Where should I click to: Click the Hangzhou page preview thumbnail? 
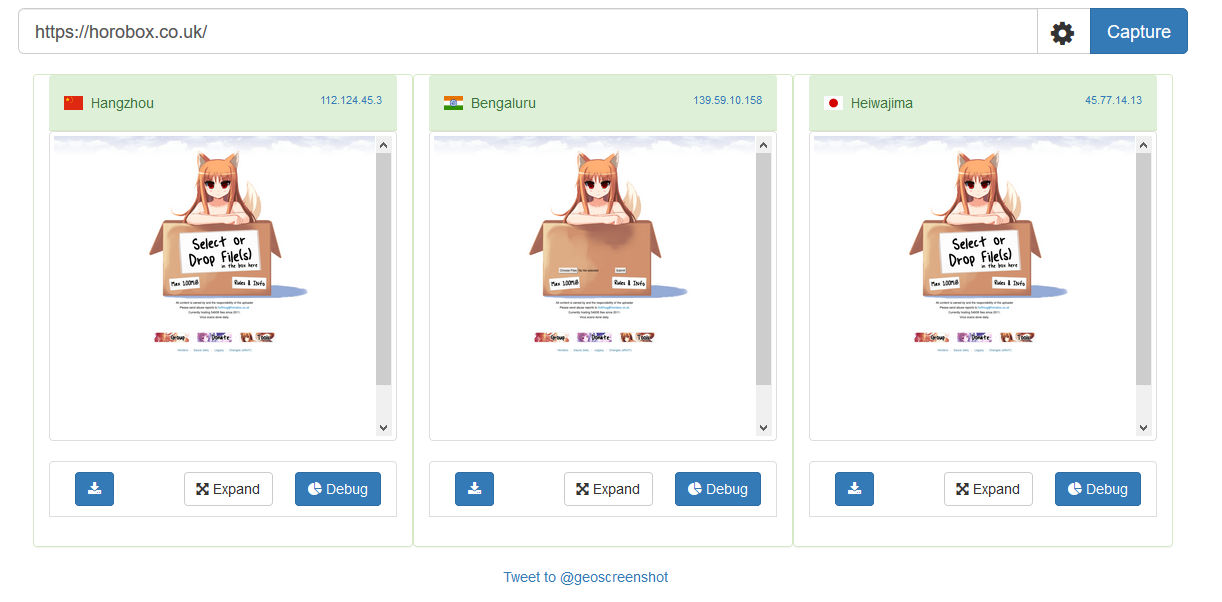[x=214, y=286]
